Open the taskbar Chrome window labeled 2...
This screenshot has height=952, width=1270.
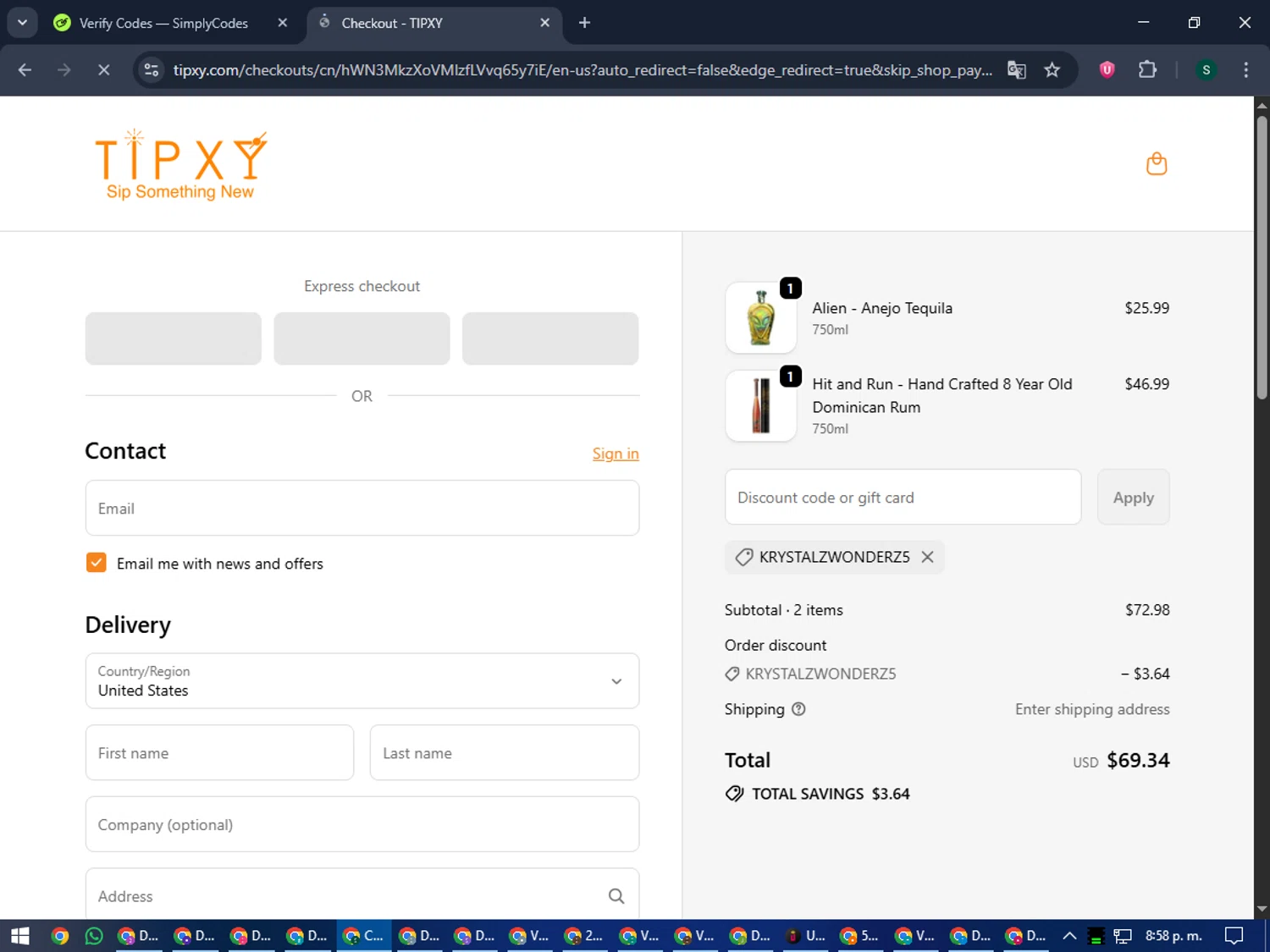click(584, 936)
